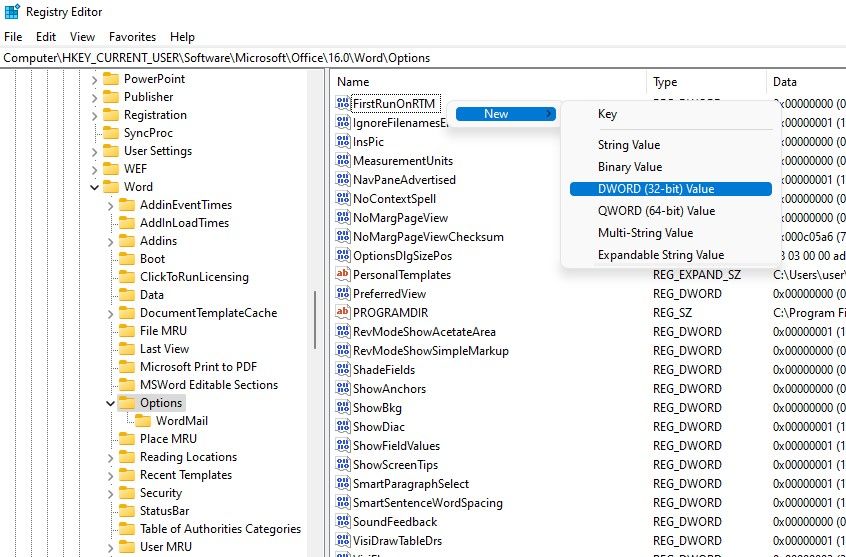Image resolution: width=846 pixels, height=557 pixels.
Task: Click the WordMail folder icon
Action: (143, 420)
